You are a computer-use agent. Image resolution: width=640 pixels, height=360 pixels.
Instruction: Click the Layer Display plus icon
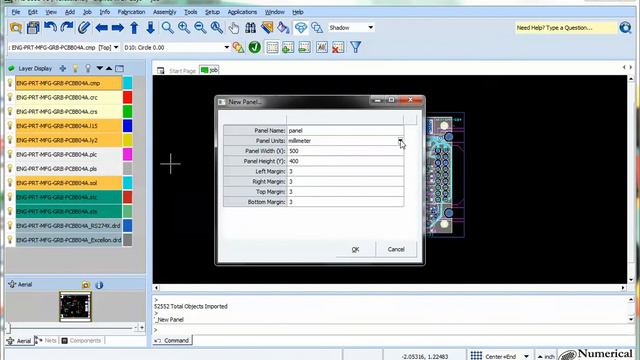(x=62, y=69)
